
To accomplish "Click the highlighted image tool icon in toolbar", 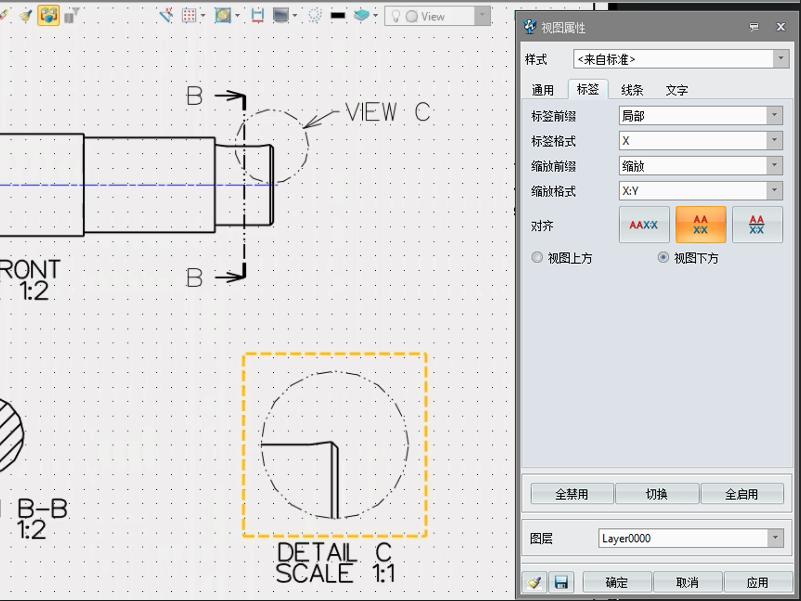I will click(x=49, y=14).
